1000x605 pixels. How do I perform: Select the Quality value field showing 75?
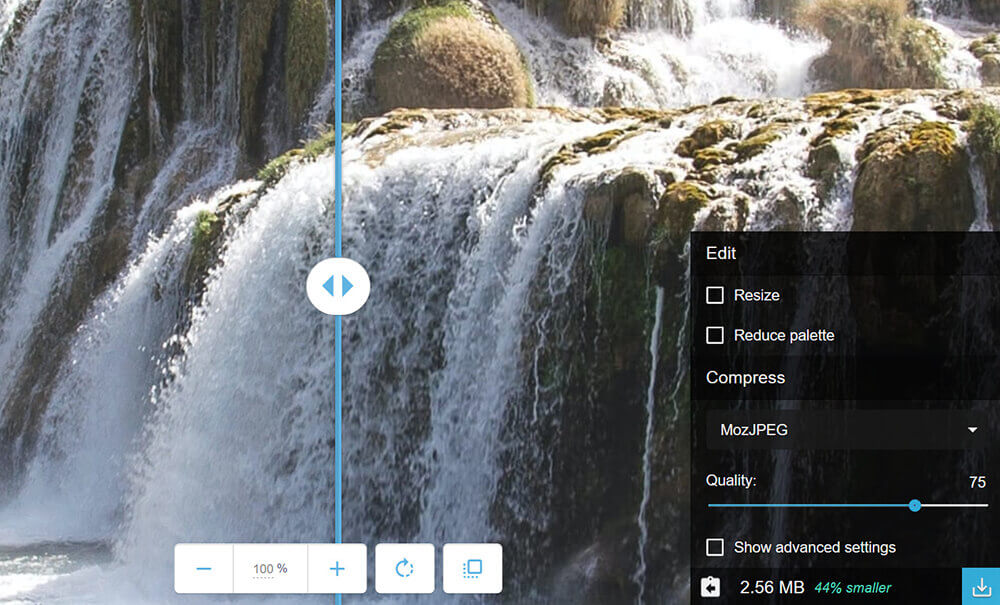click(976, 482)
